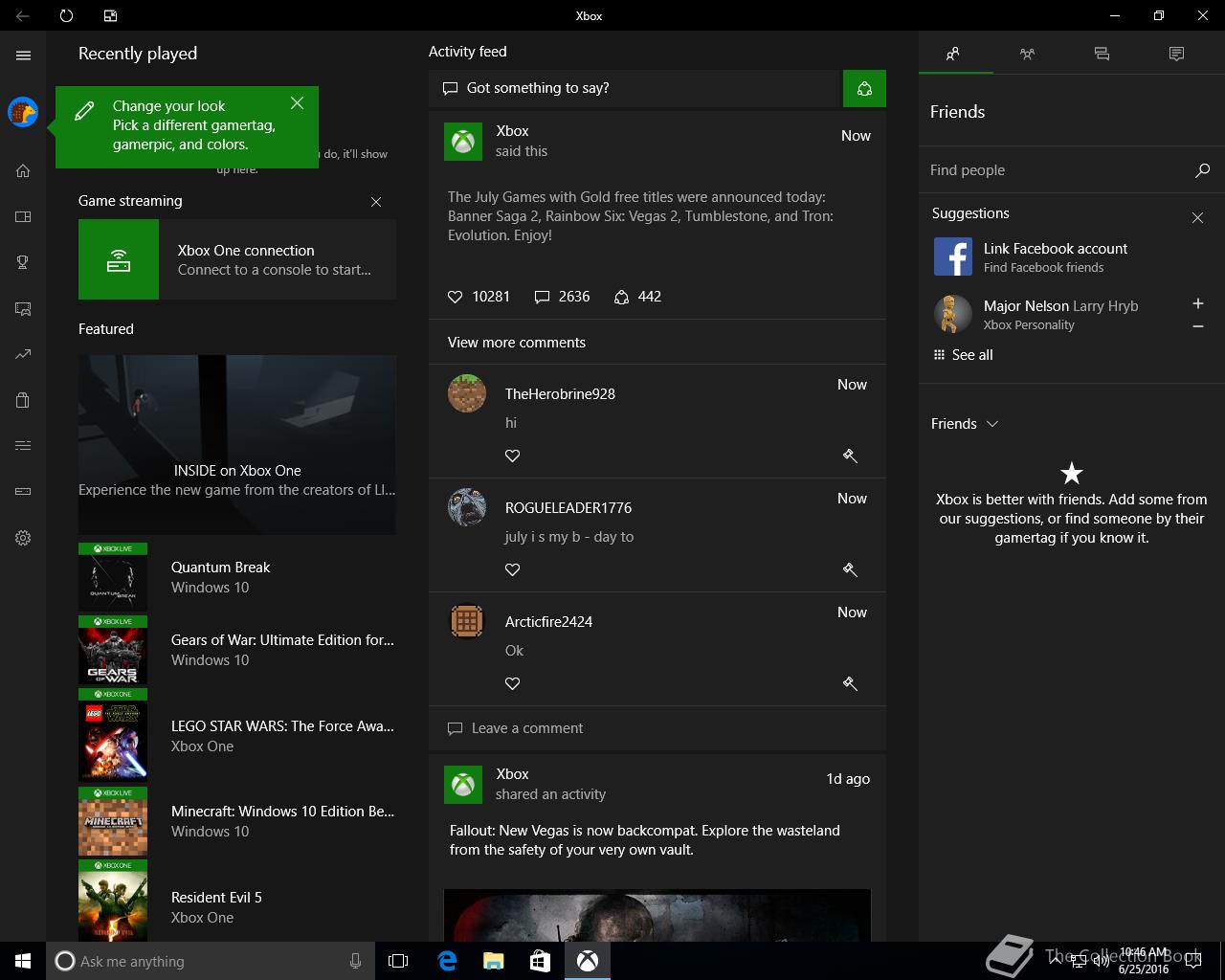
Task: Dismiss the Change your look tip
Action: point(298,102)
